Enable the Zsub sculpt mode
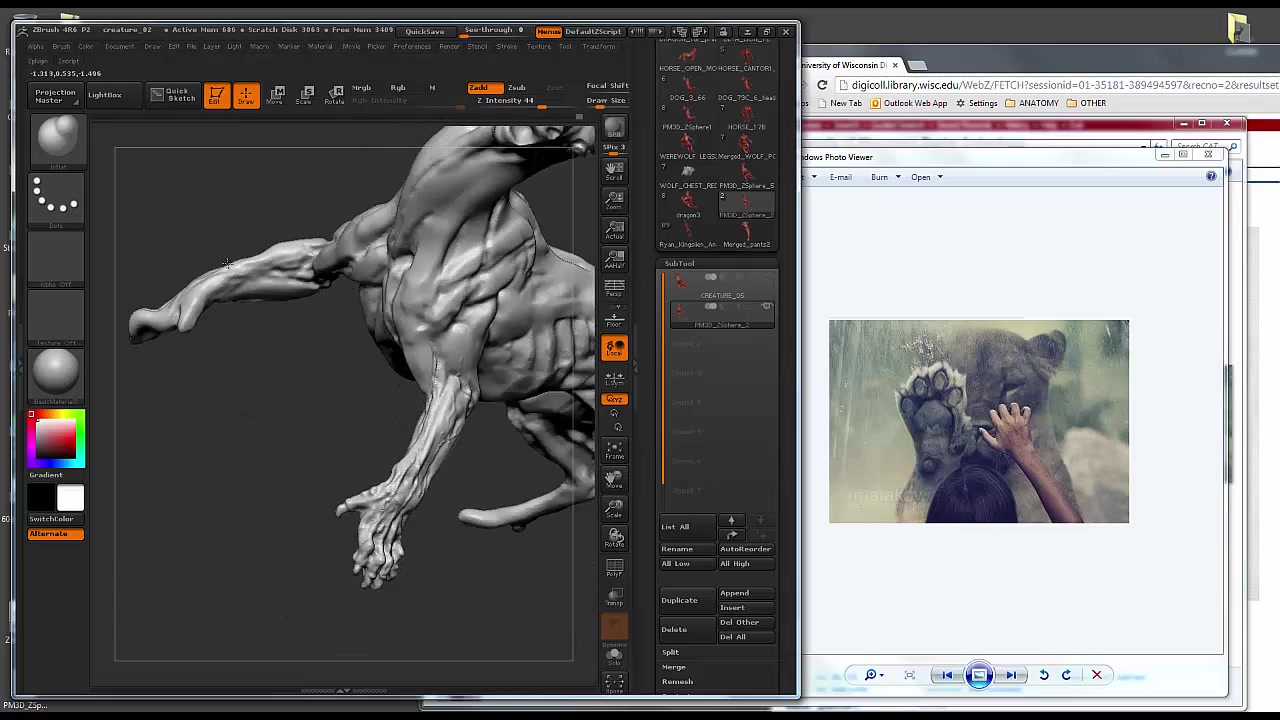1280x720 pixels. click(516, 88)
